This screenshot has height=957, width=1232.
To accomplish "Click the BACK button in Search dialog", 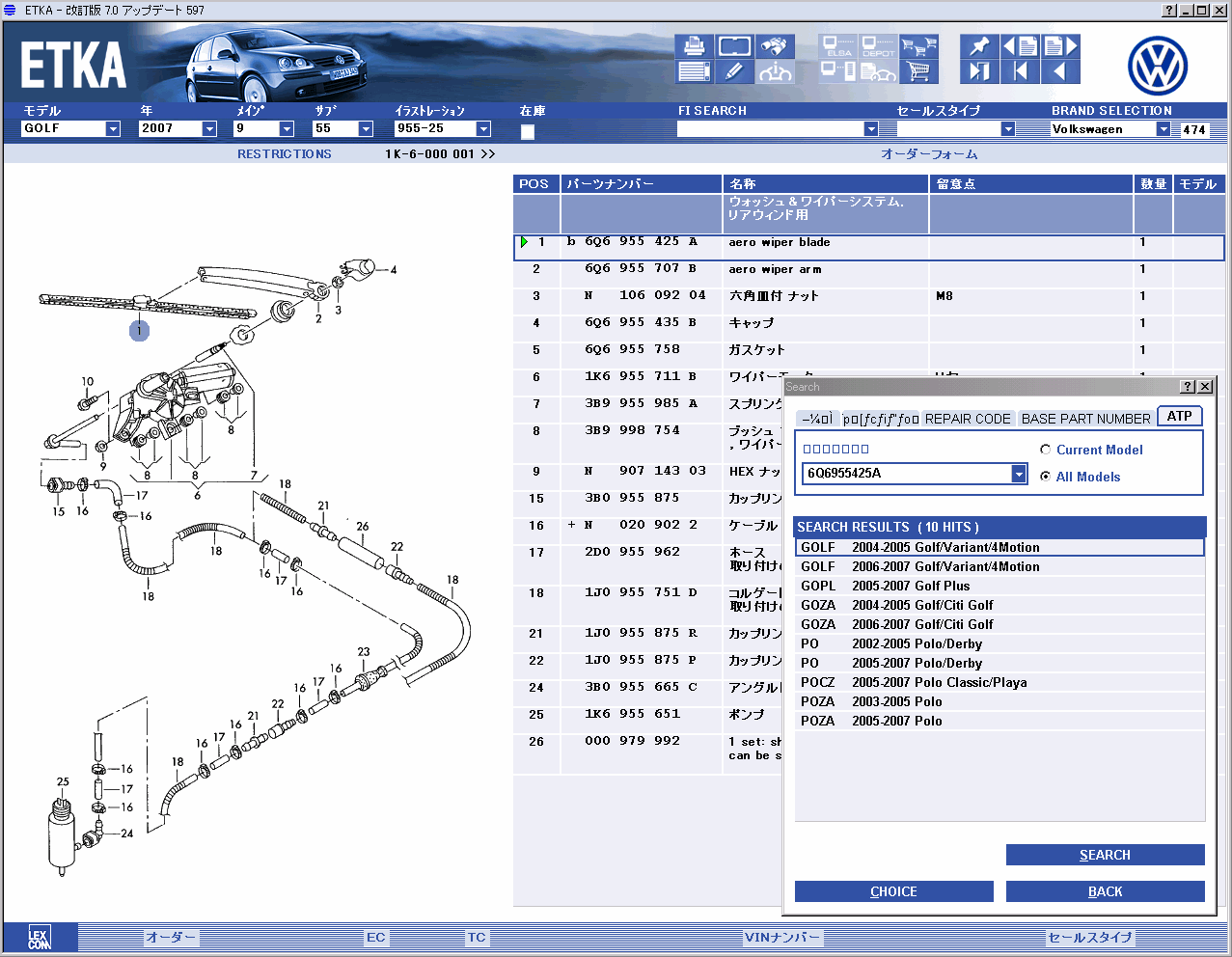I will [1105, 891].
